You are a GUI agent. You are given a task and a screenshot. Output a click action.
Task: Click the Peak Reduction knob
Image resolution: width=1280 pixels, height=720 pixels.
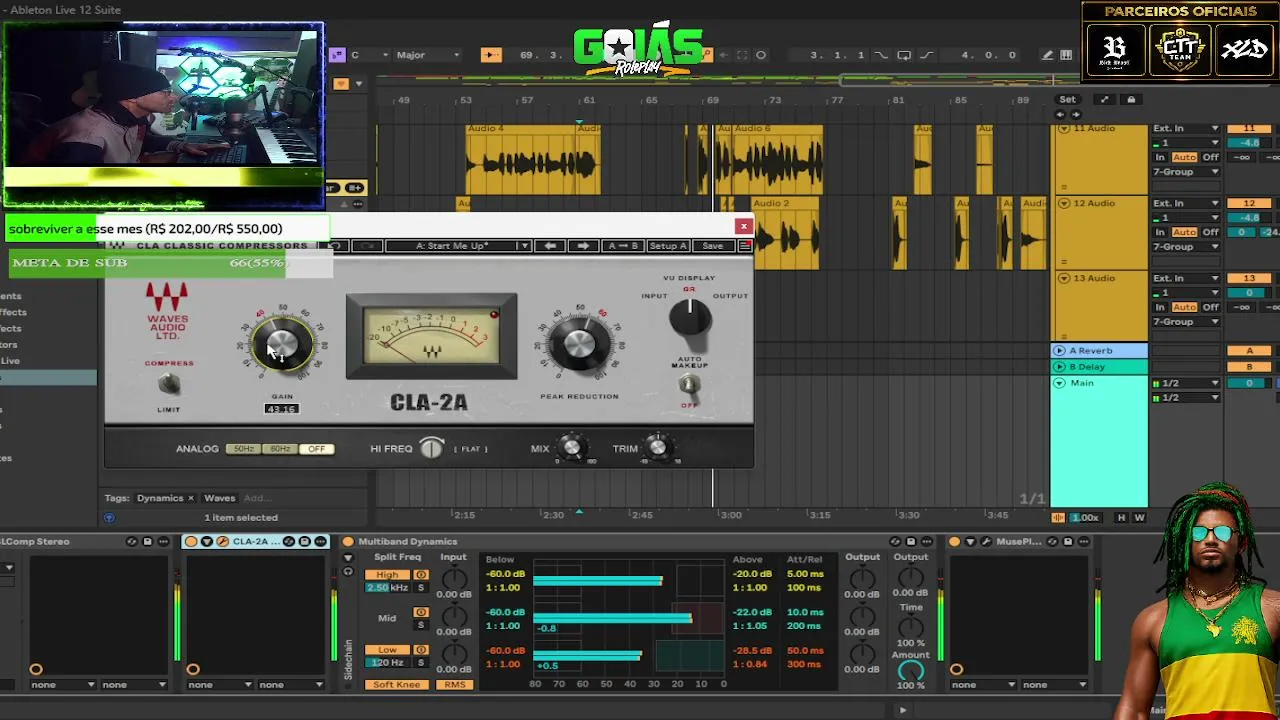click(x=579, y=345)
